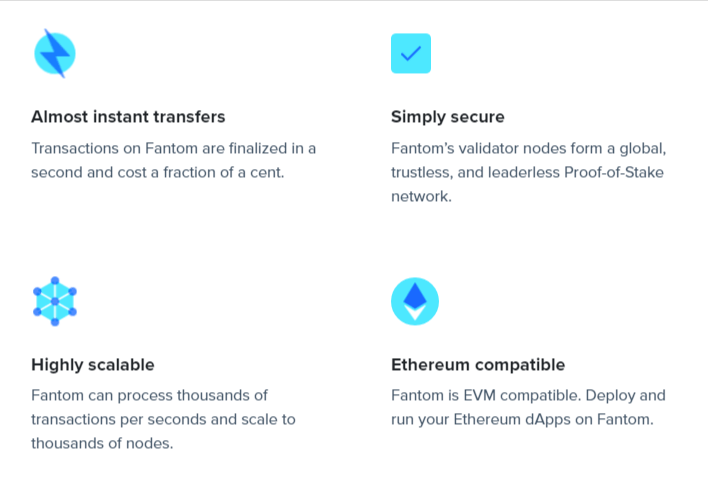This screenshot has height=482, width=708.
Task: Click text 'Fantom can process thousands of'
Action: (x=149, y=395)
